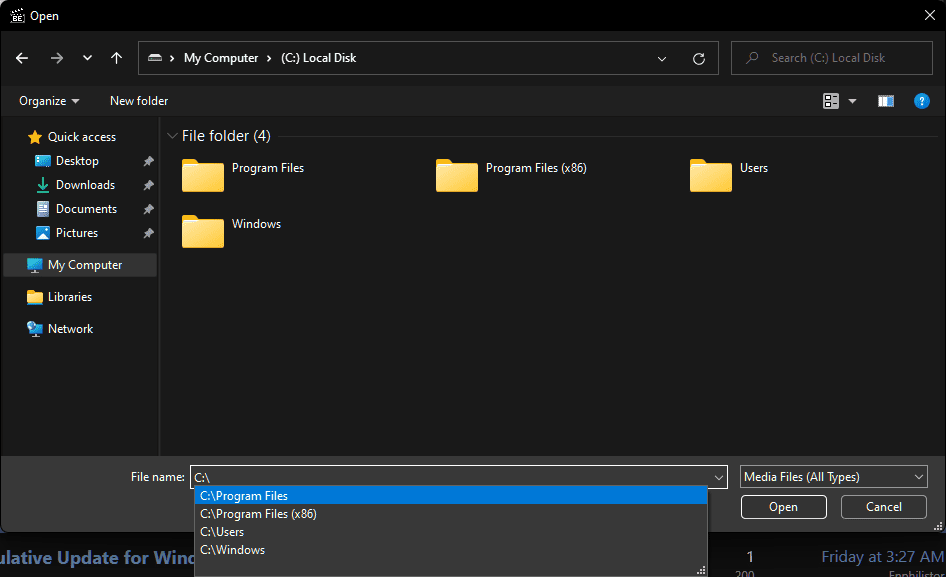Expand address bar history dropdown
Image resolution: width=946 pixels, height=577 pixels.
662,59
